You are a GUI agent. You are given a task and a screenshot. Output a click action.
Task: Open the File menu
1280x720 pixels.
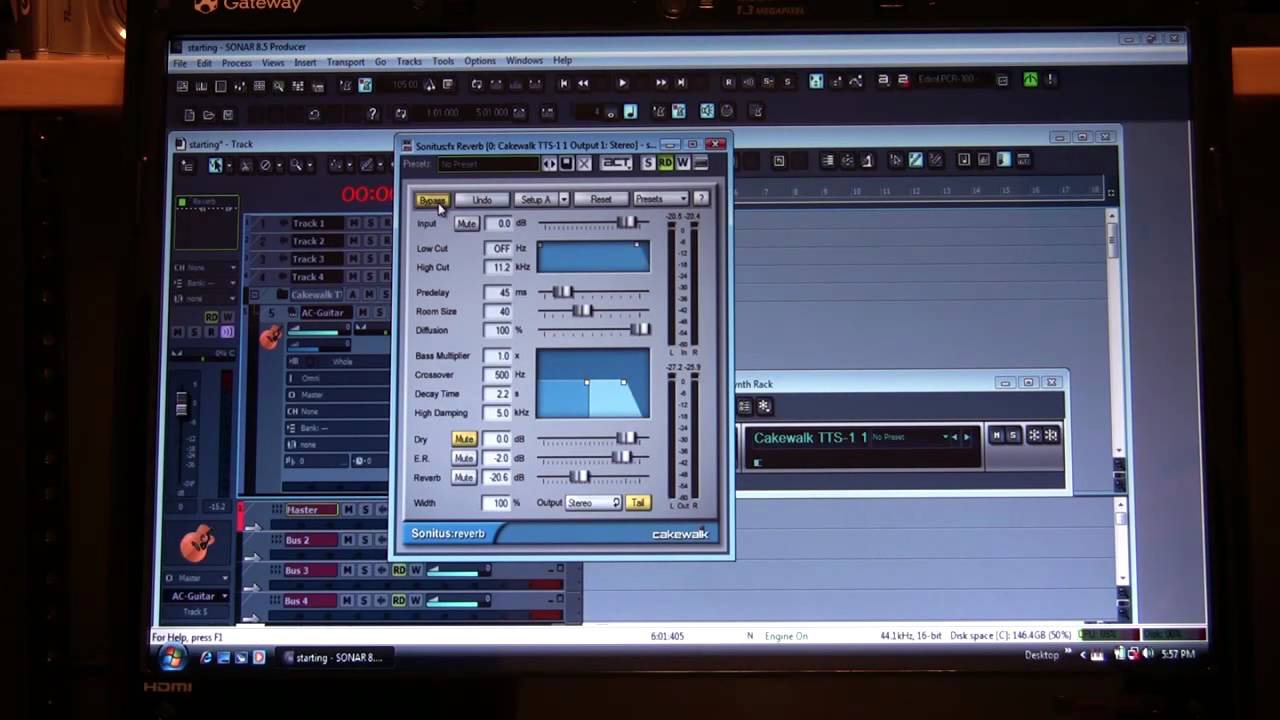(x=179, y=63)
